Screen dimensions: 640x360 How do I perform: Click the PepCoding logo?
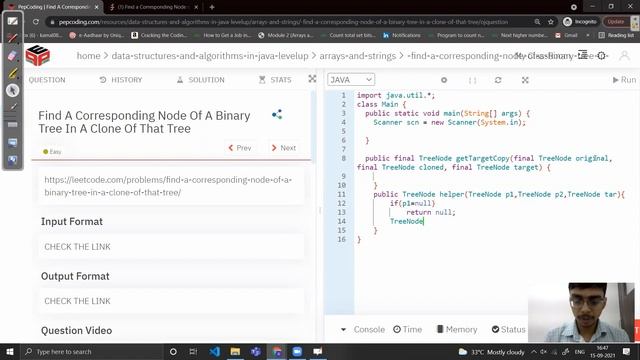click(x=38, y=56)
